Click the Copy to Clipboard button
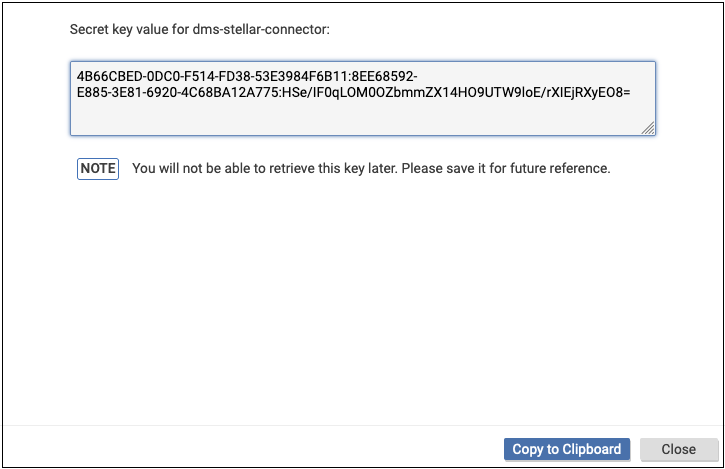This screenshot has width=725, height=469. coord(567,449)
